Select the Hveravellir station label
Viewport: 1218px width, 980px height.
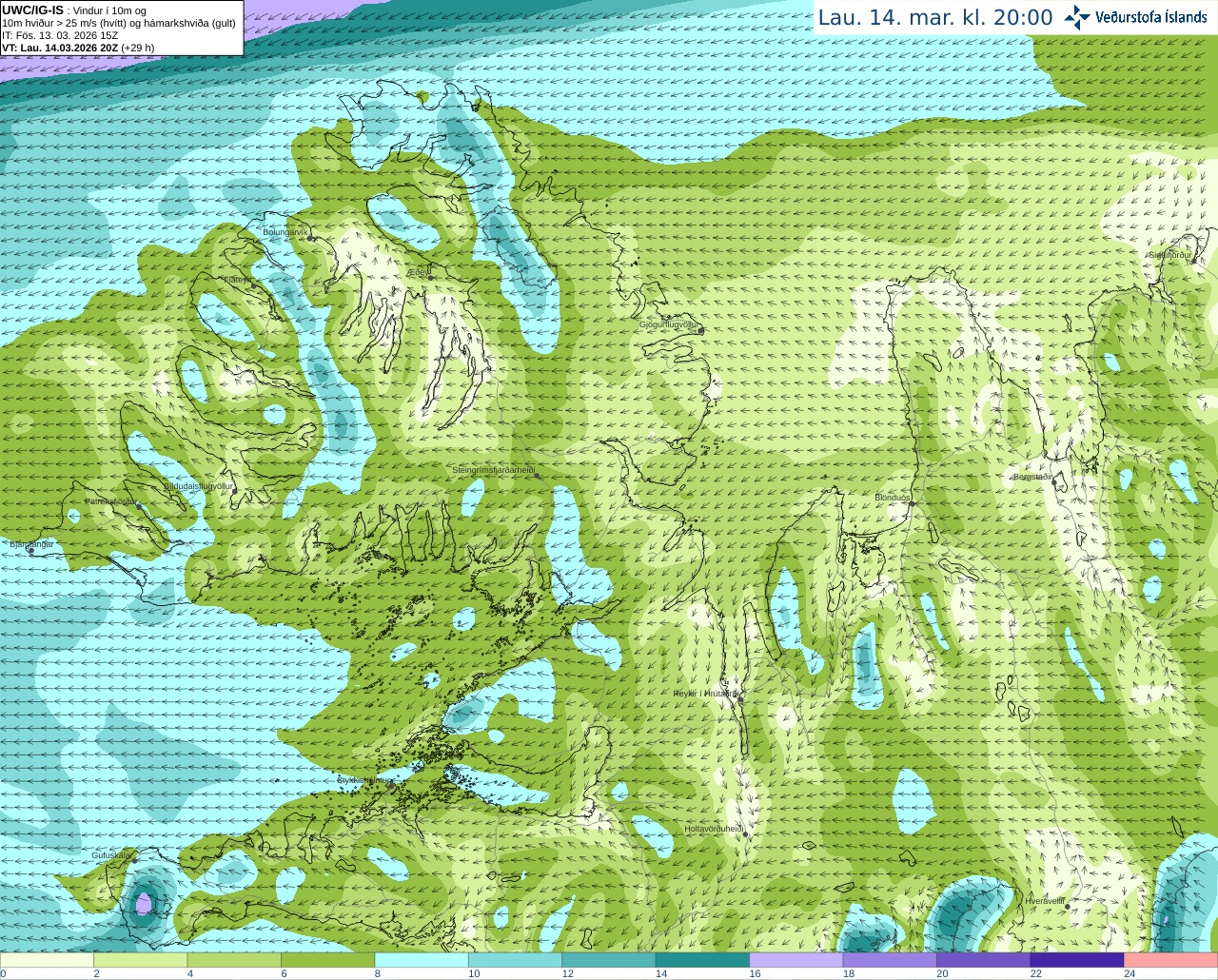point(1045,900)
